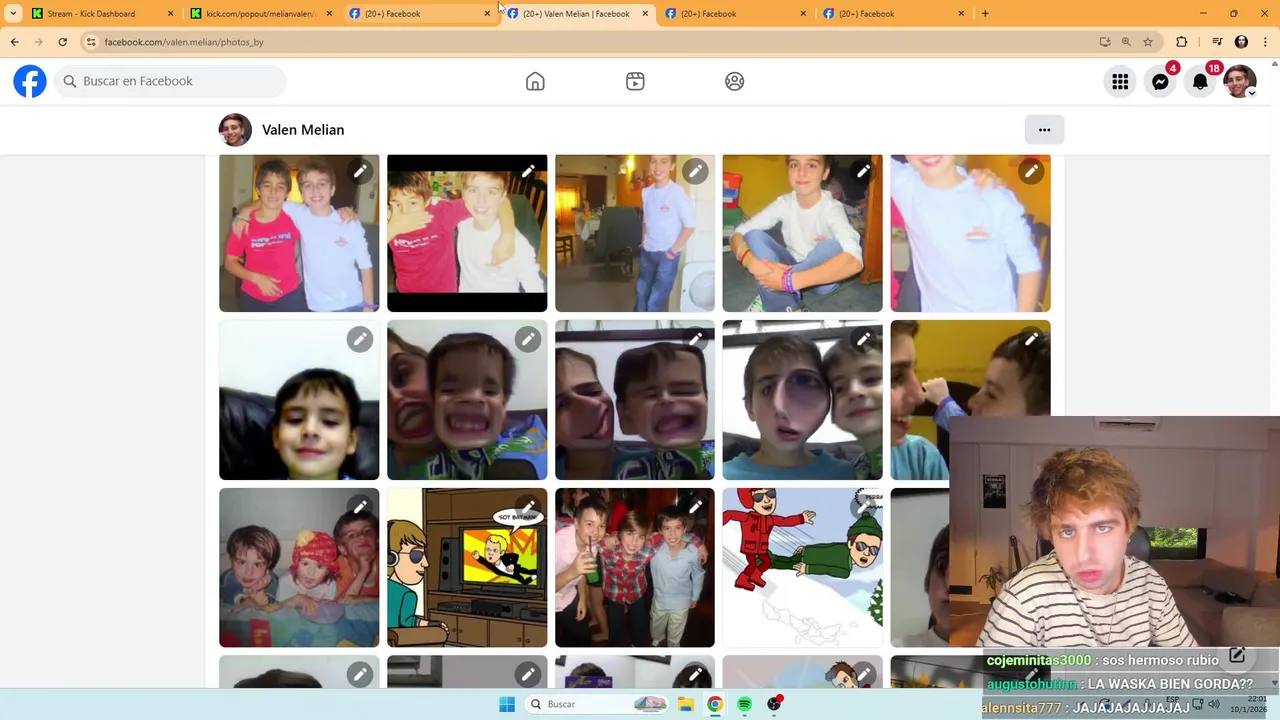Bookmark this page with the star icon
The width and height of the screenshot is (1280, 720).
[1148, 42]
